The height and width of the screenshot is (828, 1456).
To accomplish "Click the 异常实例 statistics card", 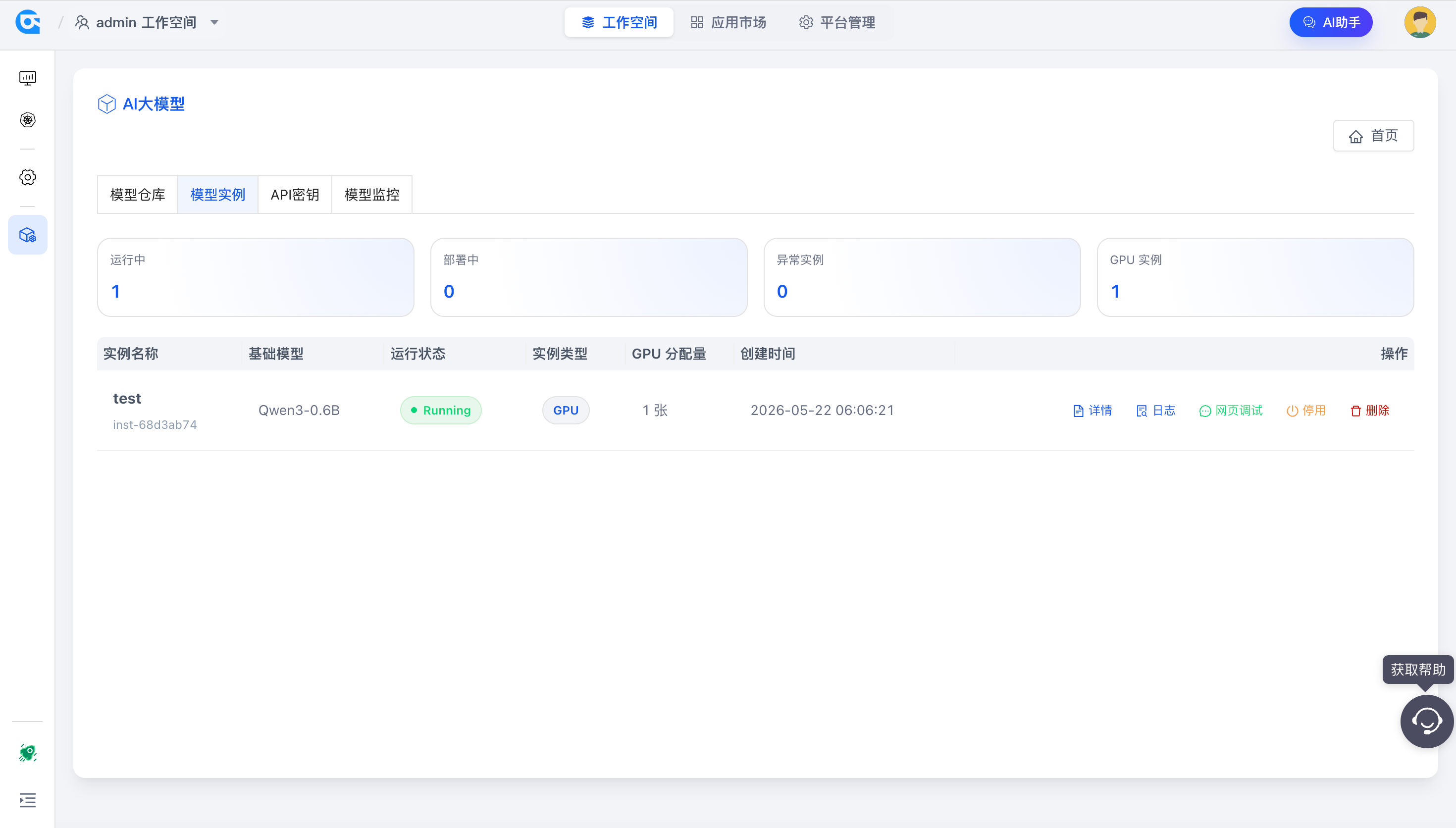I will pyautogui.click(x=922, y=277).
